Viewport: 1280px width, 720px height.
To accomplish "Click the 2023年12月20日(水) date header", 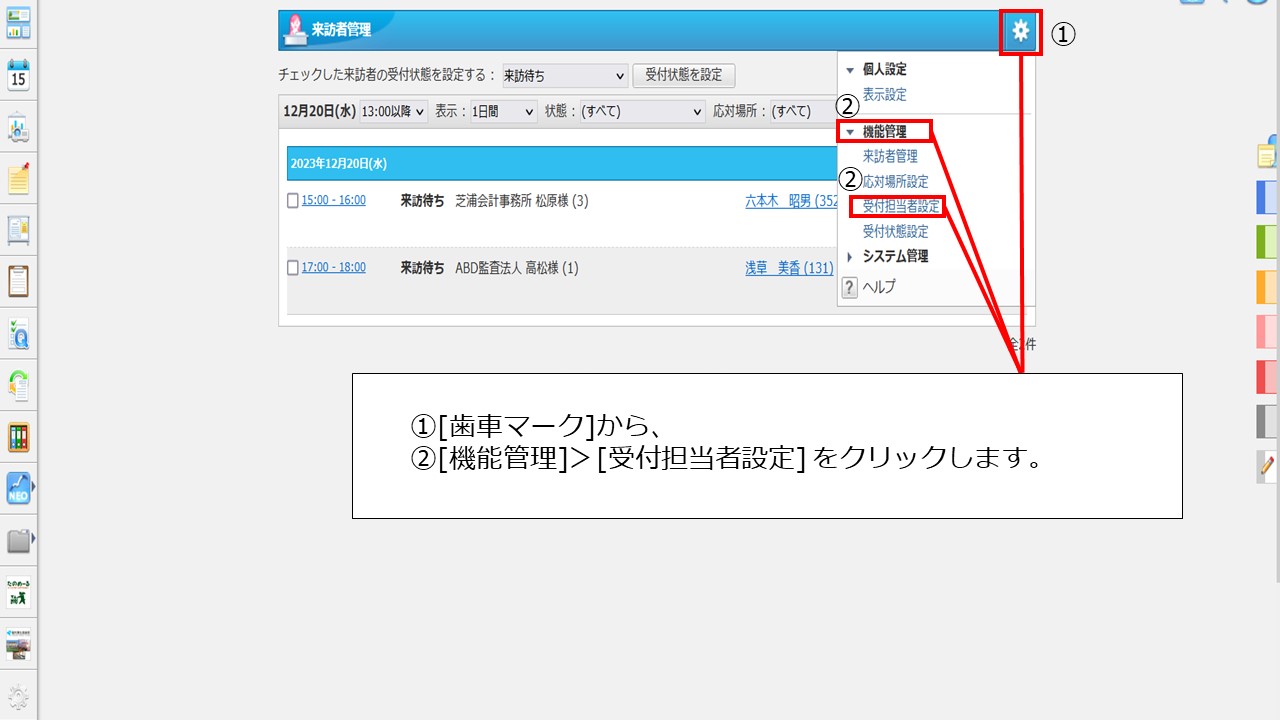I will [x=338, y=163].
